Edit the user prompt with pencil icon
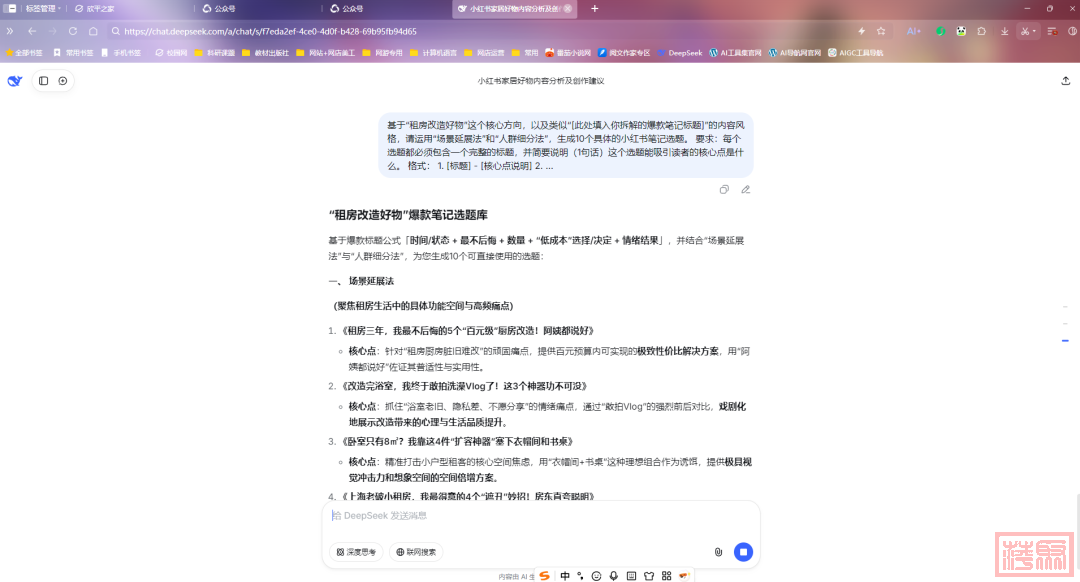This screenshot has width=1080, height=582. click(745, 189)
